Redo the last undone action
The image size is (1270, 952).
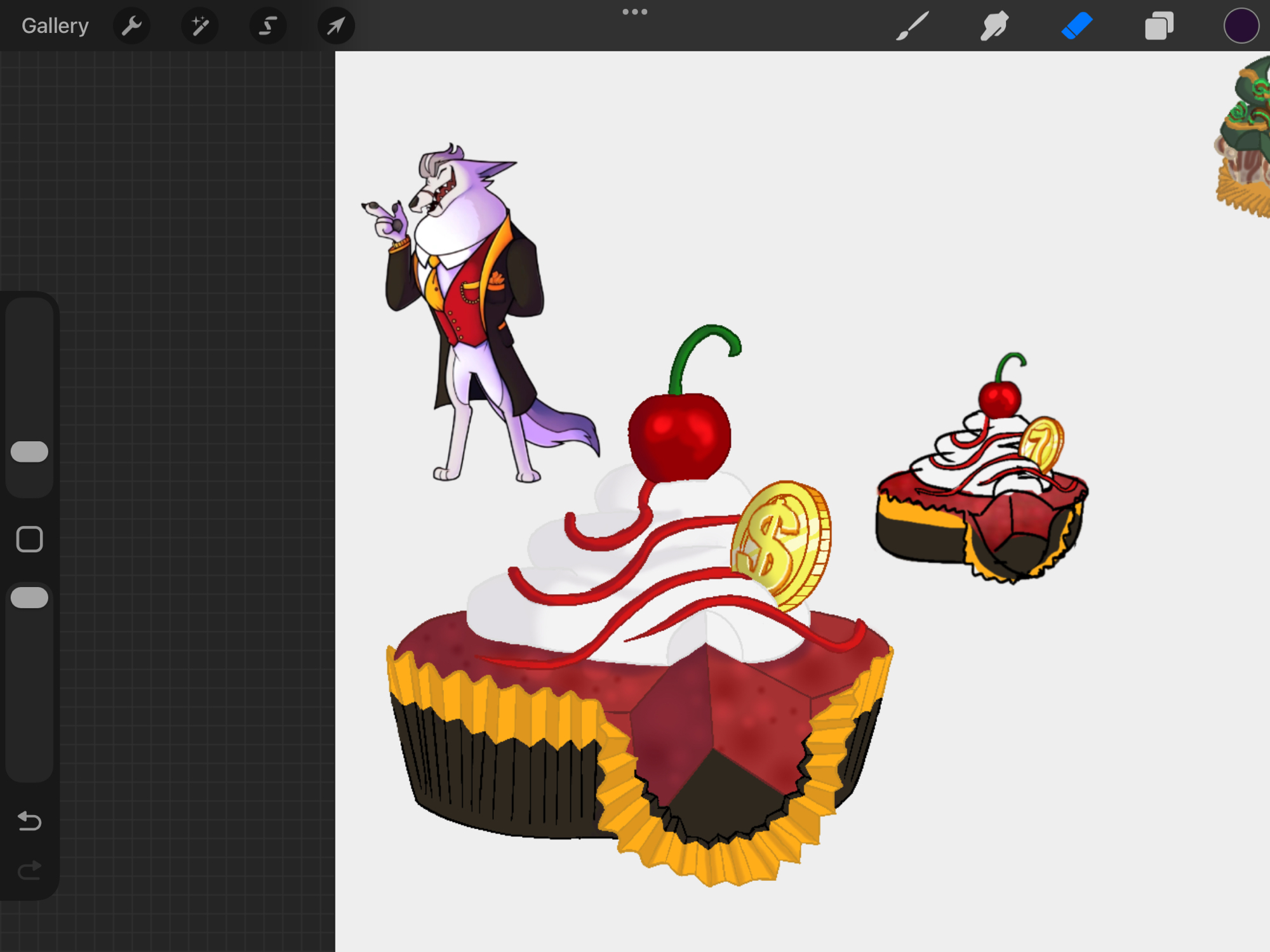tap(30, 870)
